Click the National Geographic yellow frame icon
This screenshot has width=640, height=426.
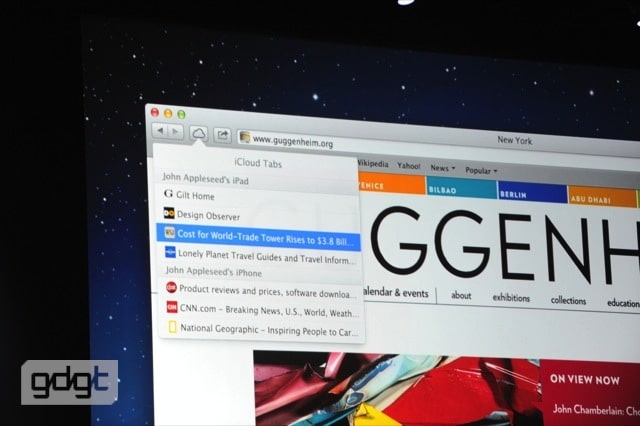pos(173,327)
